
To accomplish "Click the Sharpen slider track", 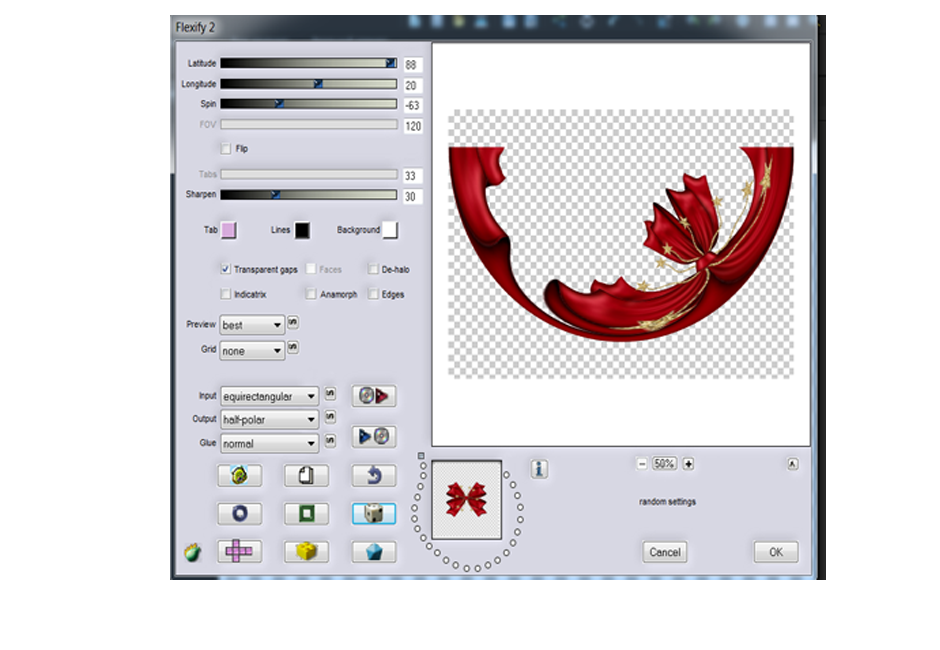I will click(x=308, y=195).
